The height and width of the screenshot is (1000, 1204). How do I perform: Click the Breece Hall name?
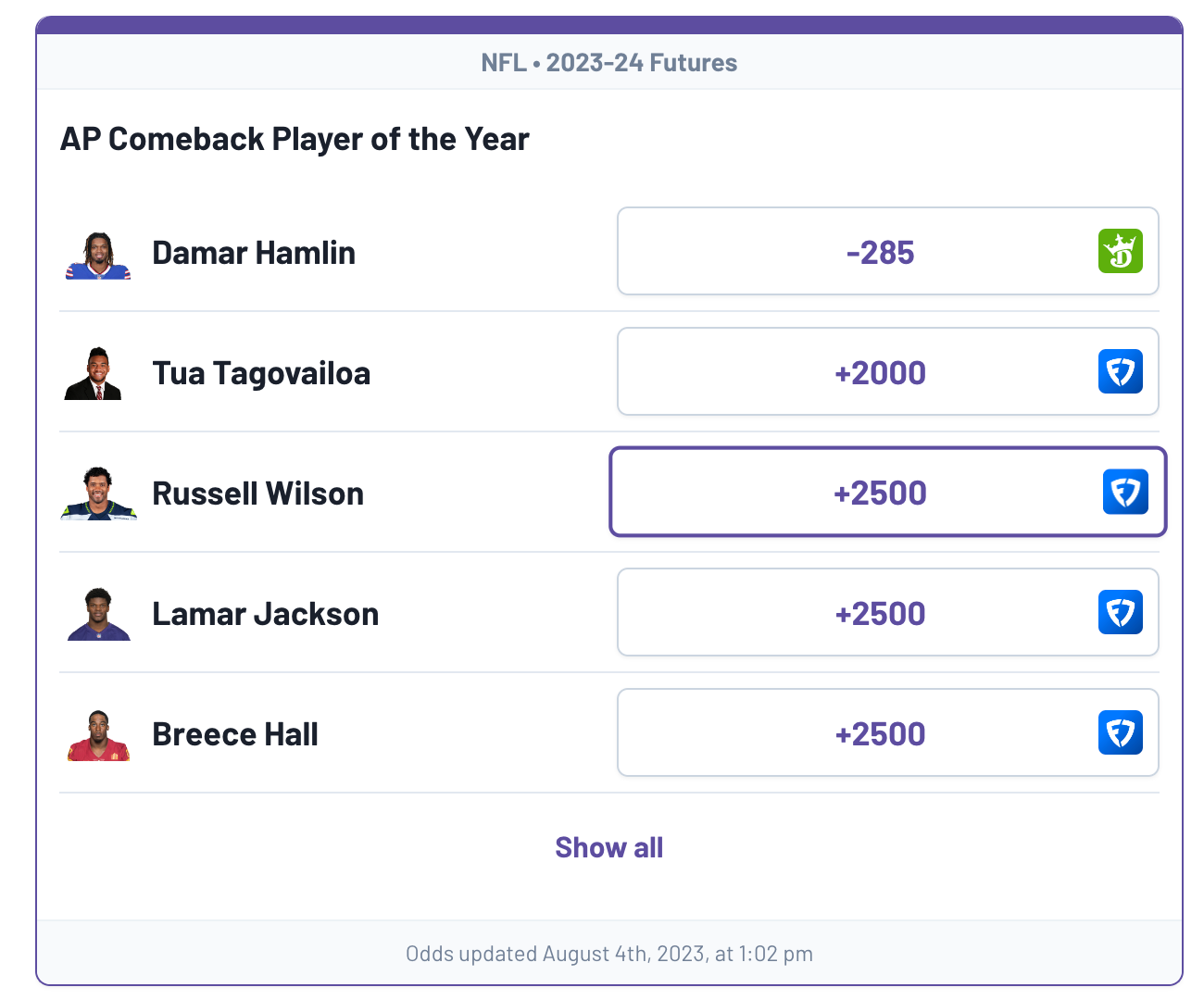(235, 734)
